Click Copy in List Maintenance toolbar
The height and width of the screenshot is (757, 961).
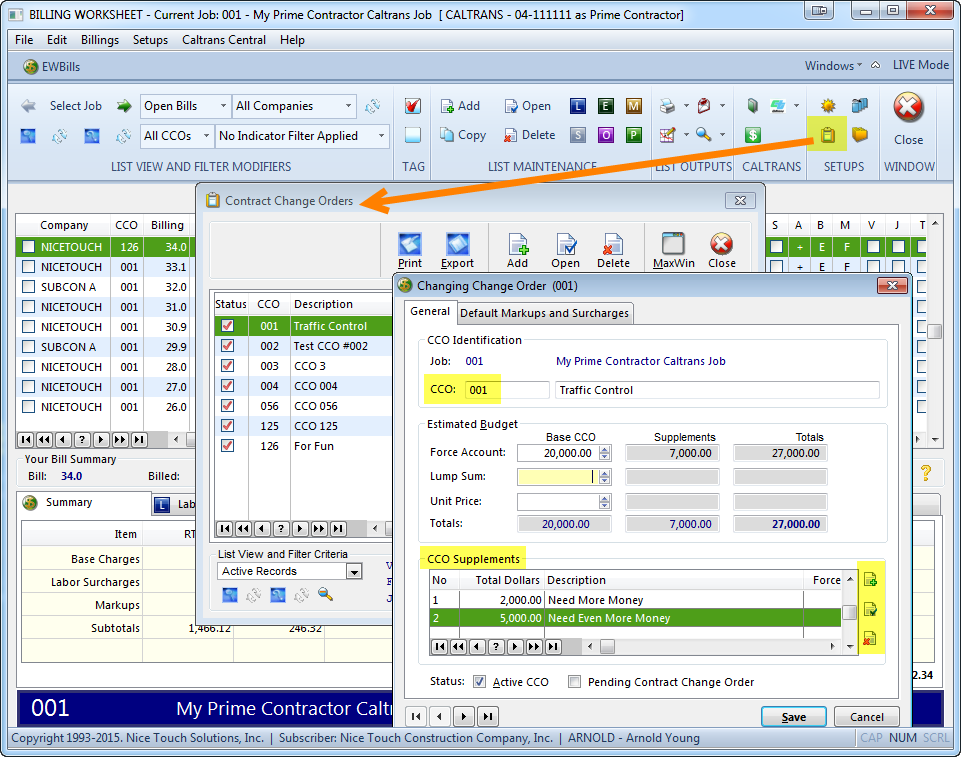(x=463, y=135)
